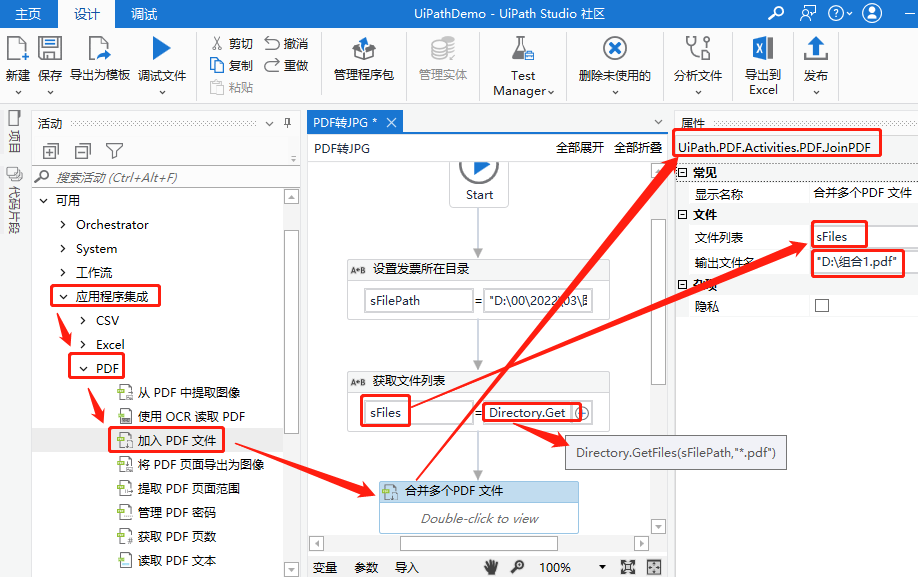Open the Start node in workflow
This screenshot has height=577, width=918.
(x=479, y=183)
